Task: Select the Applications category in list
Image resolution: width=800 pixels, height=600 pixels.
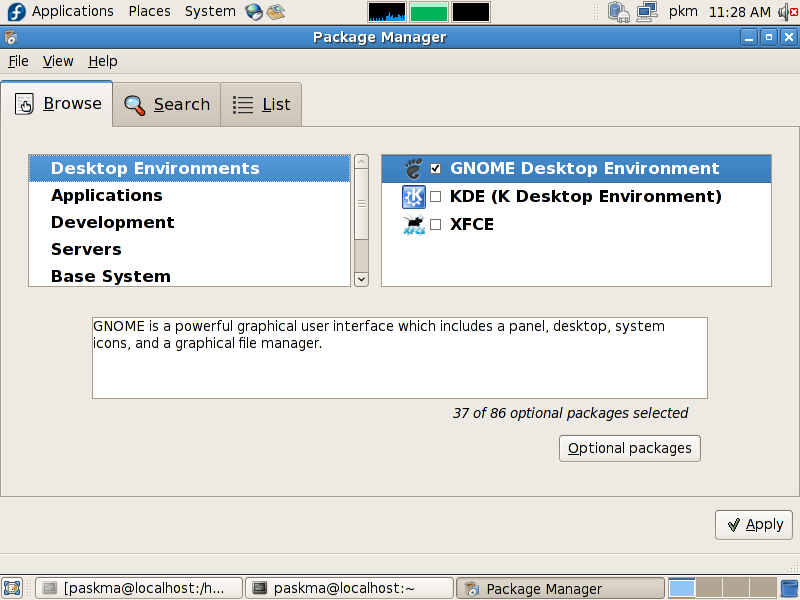Action: (189, 195)
